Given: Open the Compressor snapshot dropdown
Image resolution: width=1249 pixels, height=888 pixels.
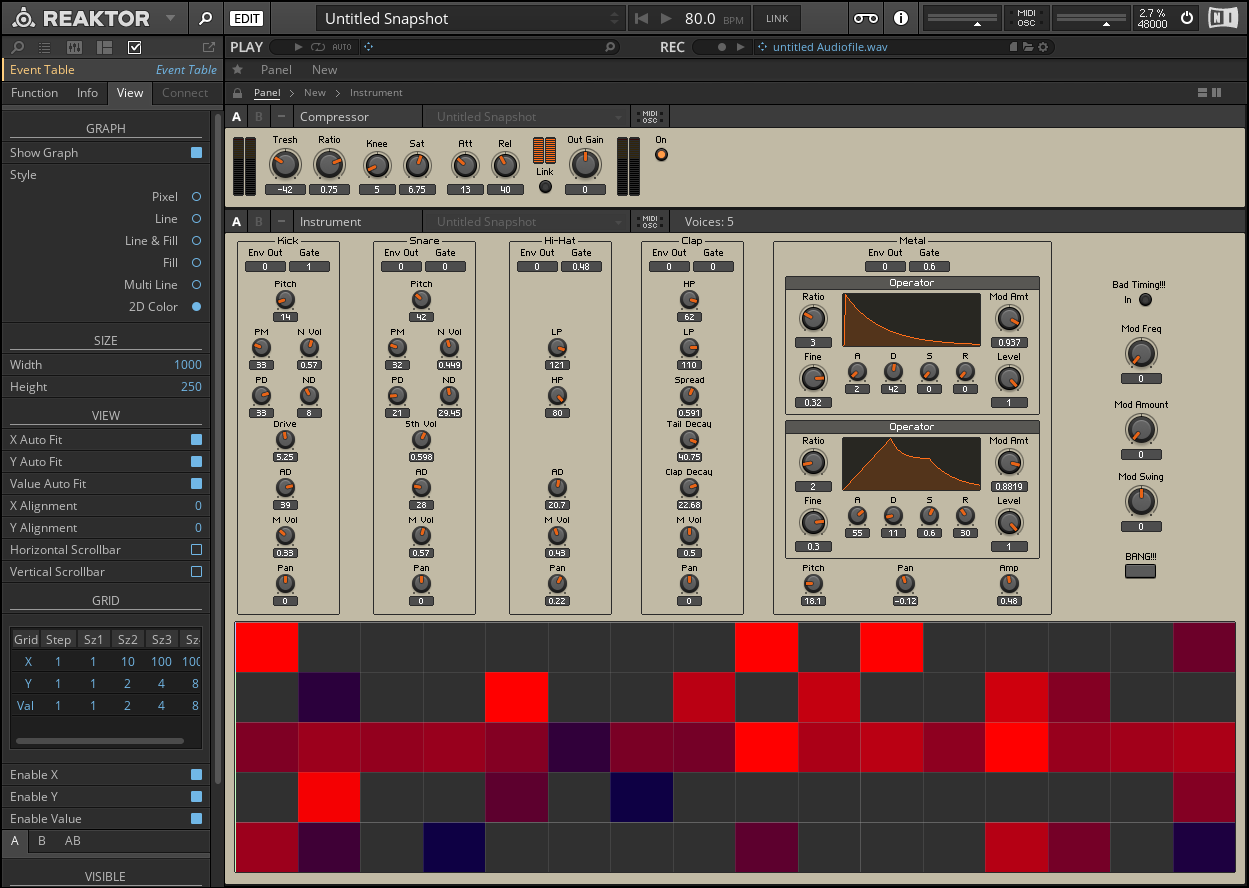Looking at the screenshot, I should (x=526, y=117).
